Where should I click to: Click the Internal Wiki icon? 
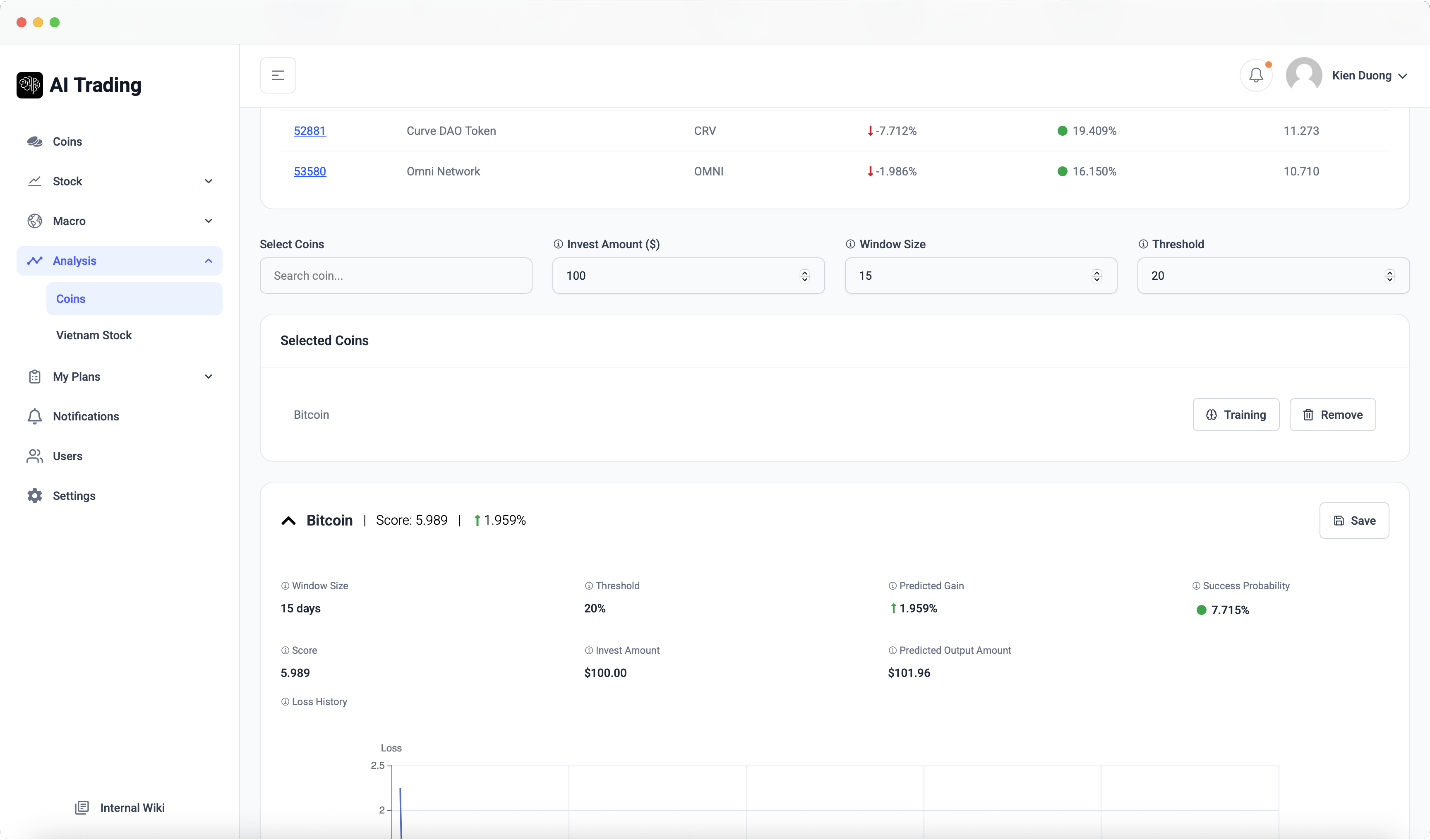coord(82,807)
